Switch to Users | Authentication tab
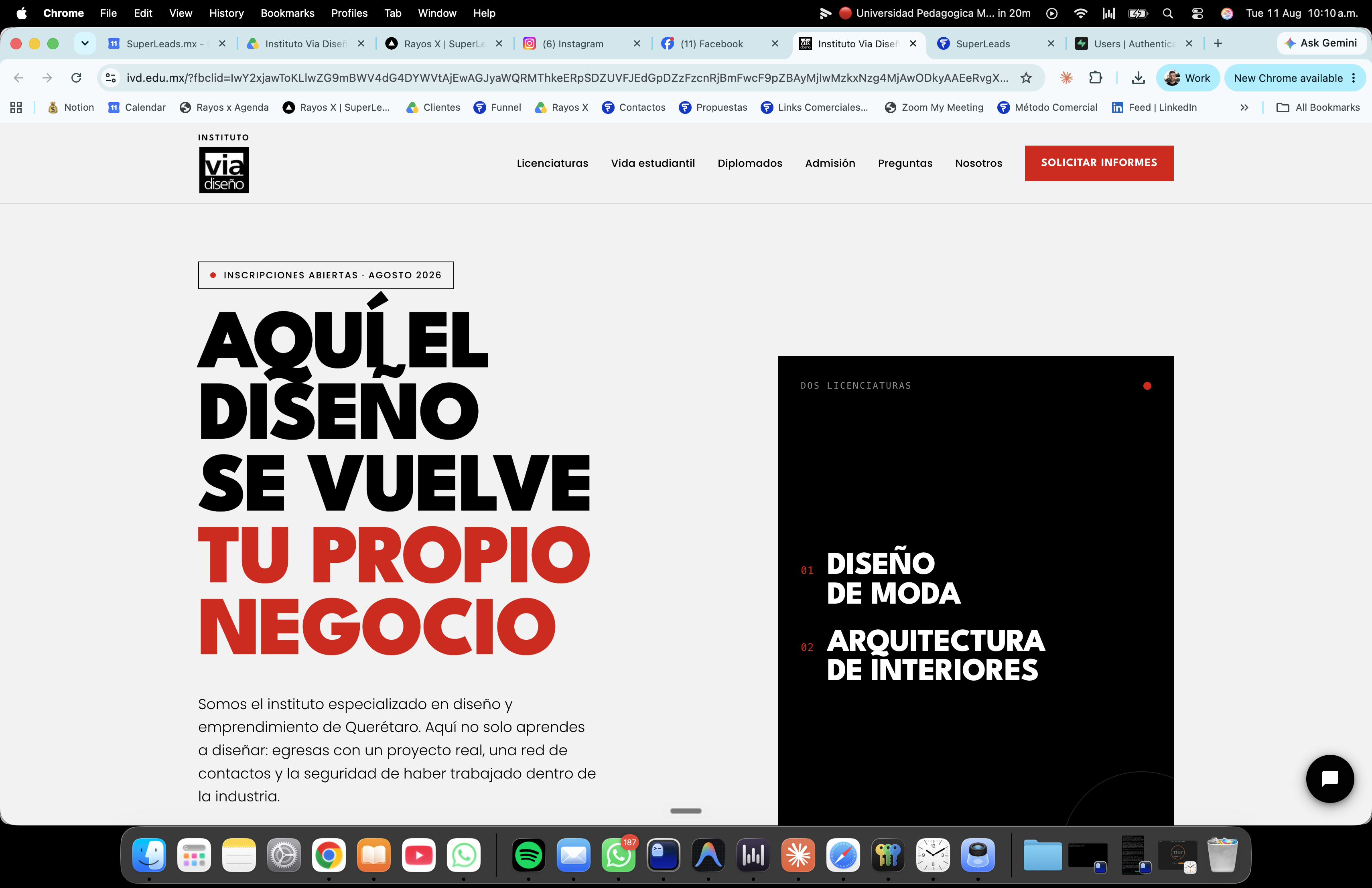Image resolution: width=1372 pixels, height=888 pixels. pos(1134,43)
